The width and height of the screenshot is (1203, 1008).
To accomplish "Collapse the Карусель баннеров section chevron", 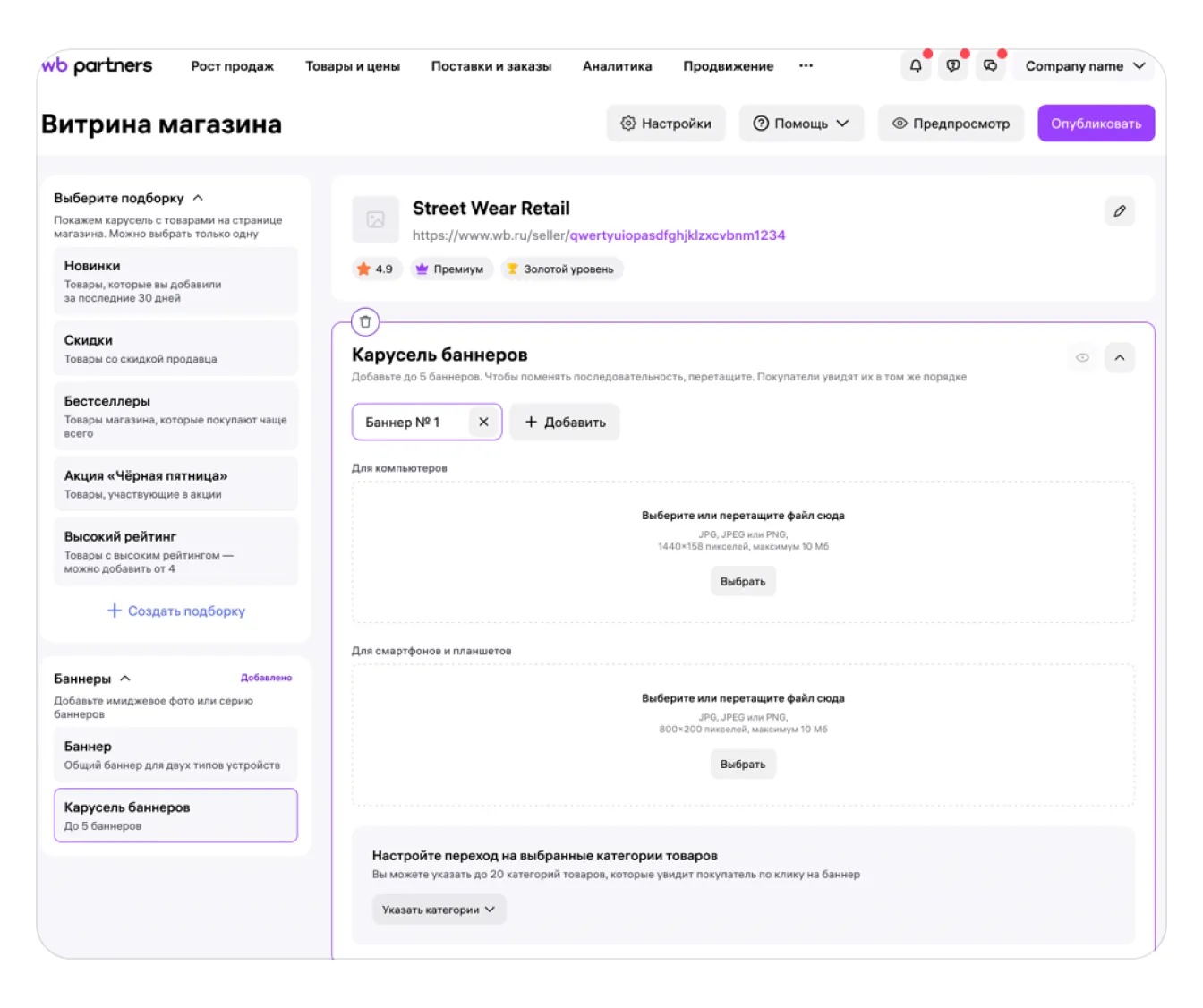I will pos(1119,358).
